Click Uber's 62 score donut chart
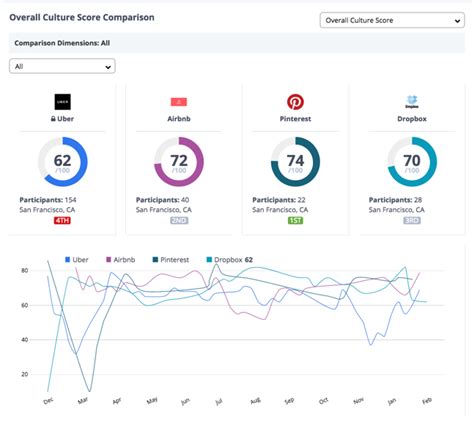The image size is (474, 438). pyautogui.click(x=63, y=162)
